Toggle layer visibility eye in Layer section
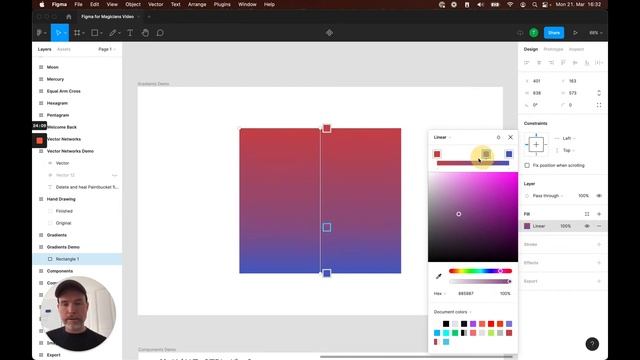 click(x=599, y=196)
